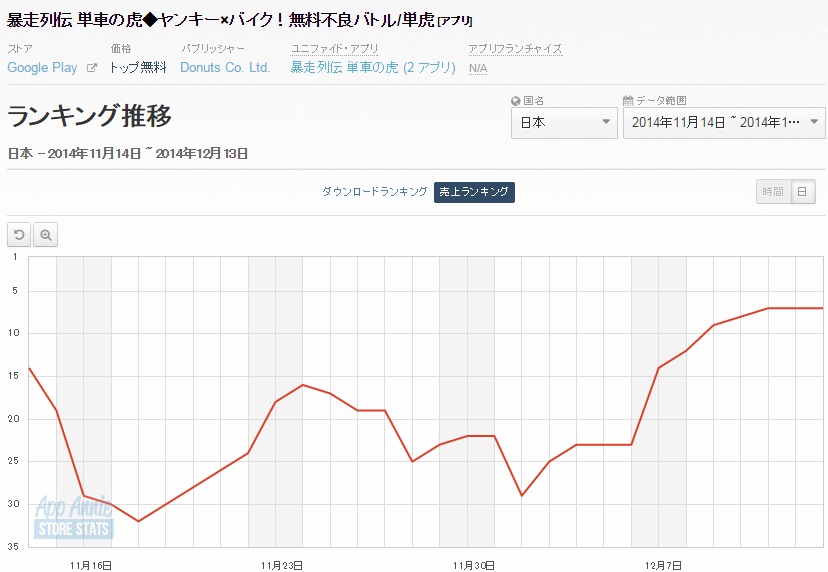This screenshot has height=572, width=828.
Task: Open the Donuts Co. Ltd. publisher link
Action: pos(225,68)
